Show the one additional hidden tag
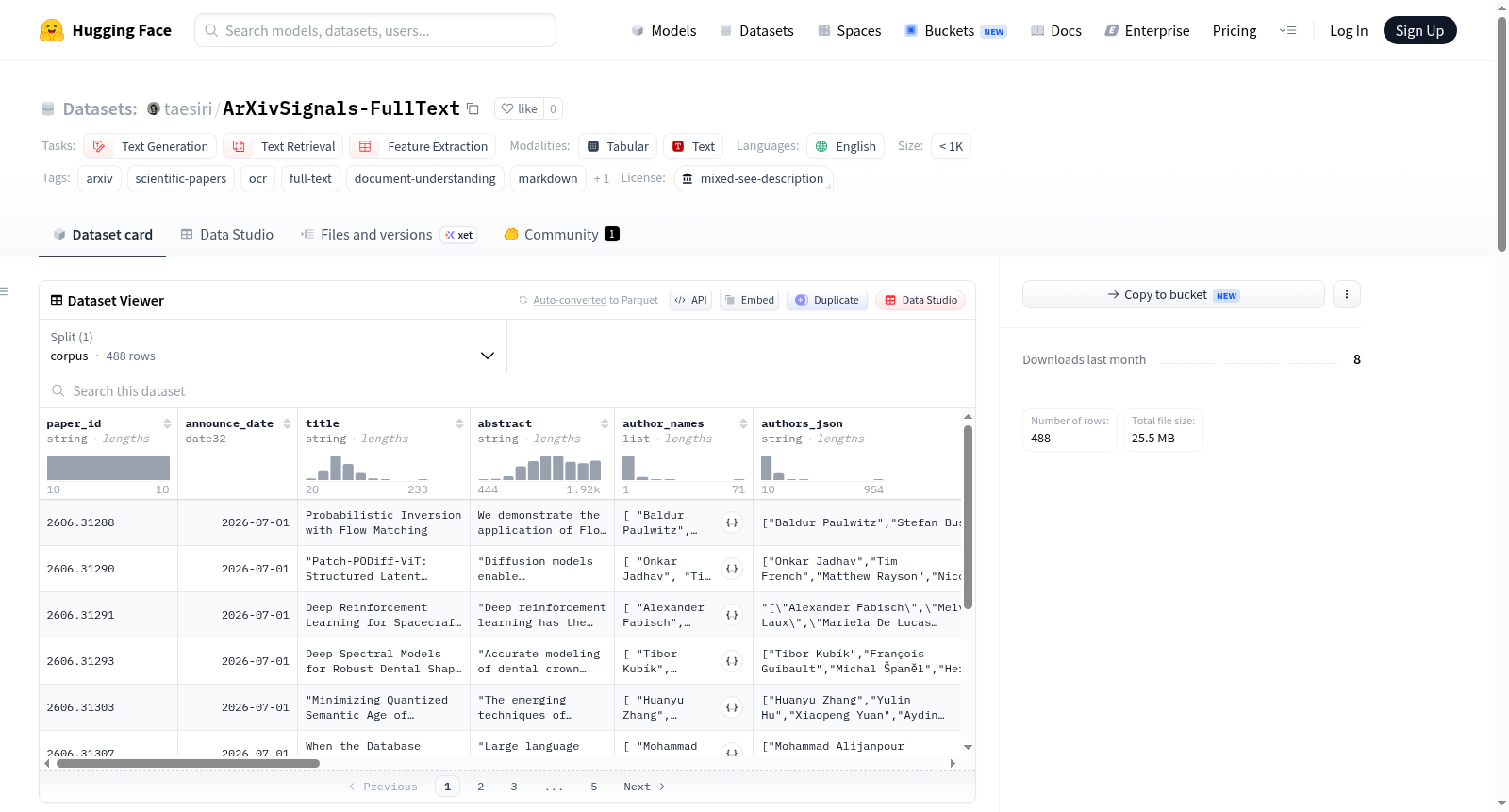1509x812 pixels. click(x=602, y=178)
